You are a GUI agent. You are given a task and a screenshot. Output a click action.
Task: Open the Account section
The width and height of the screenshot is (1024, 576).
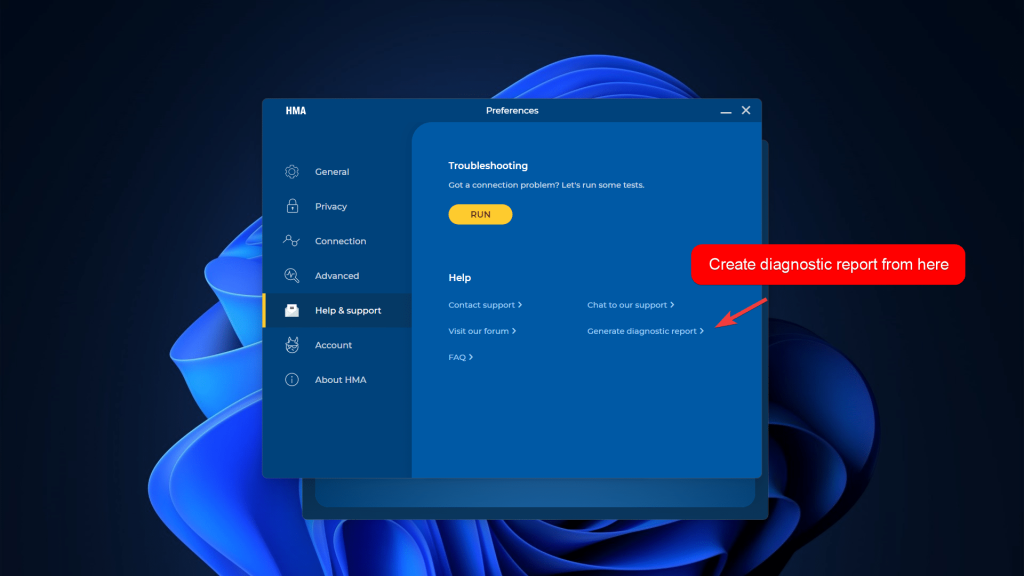click(337, 345)
